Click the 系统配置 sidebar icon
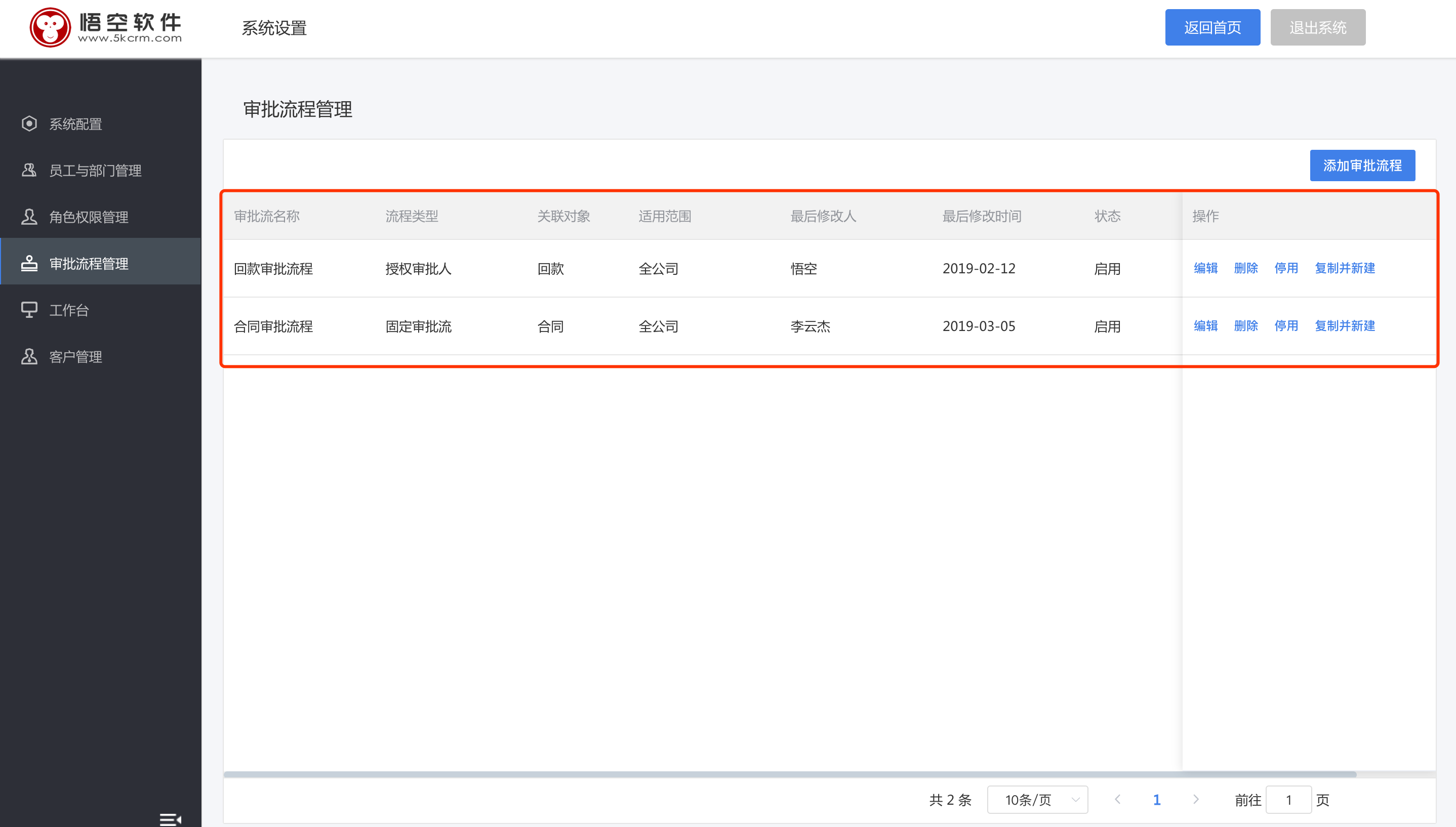 coord(30,123)
